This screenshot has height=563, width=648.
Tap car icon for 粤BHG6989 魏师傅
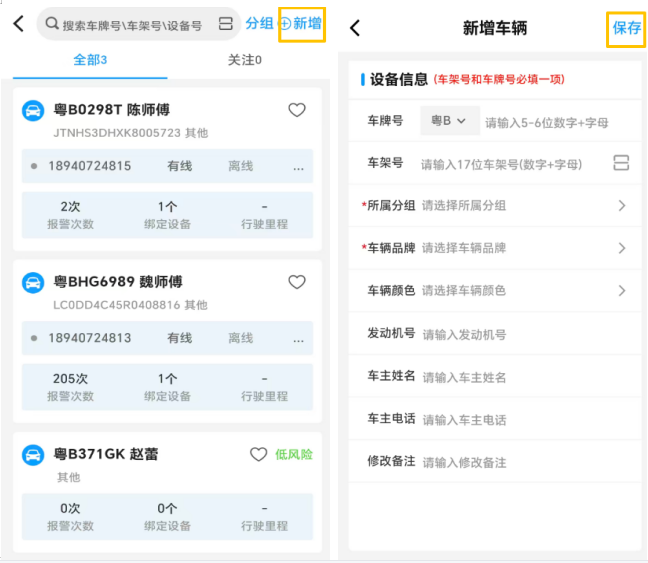(33, 283)
